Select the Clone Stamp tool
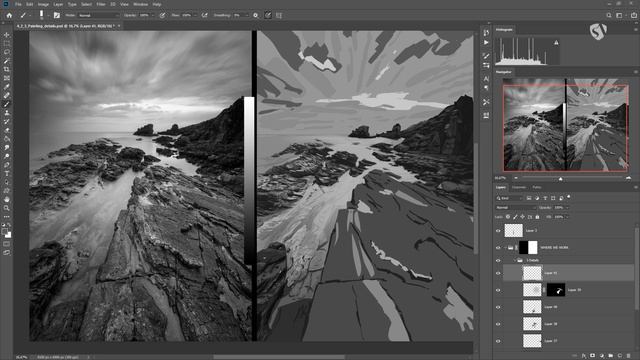Screen dimensions: 640x360 click(x=7, y=113)
